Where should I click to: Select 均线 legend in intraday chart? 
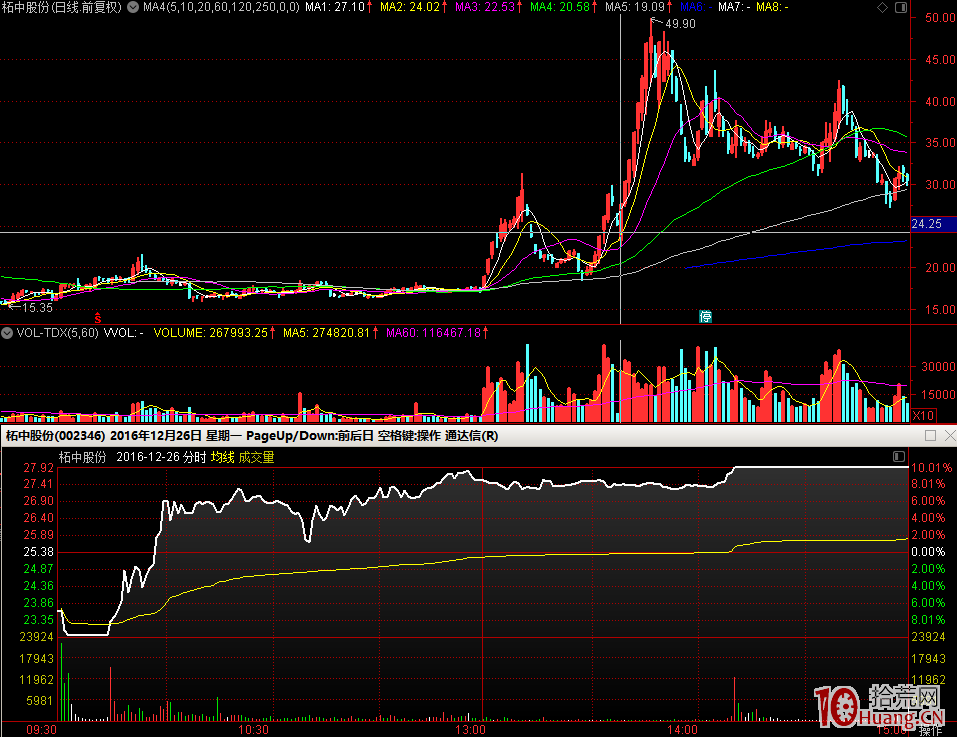[x=223, y=457]
